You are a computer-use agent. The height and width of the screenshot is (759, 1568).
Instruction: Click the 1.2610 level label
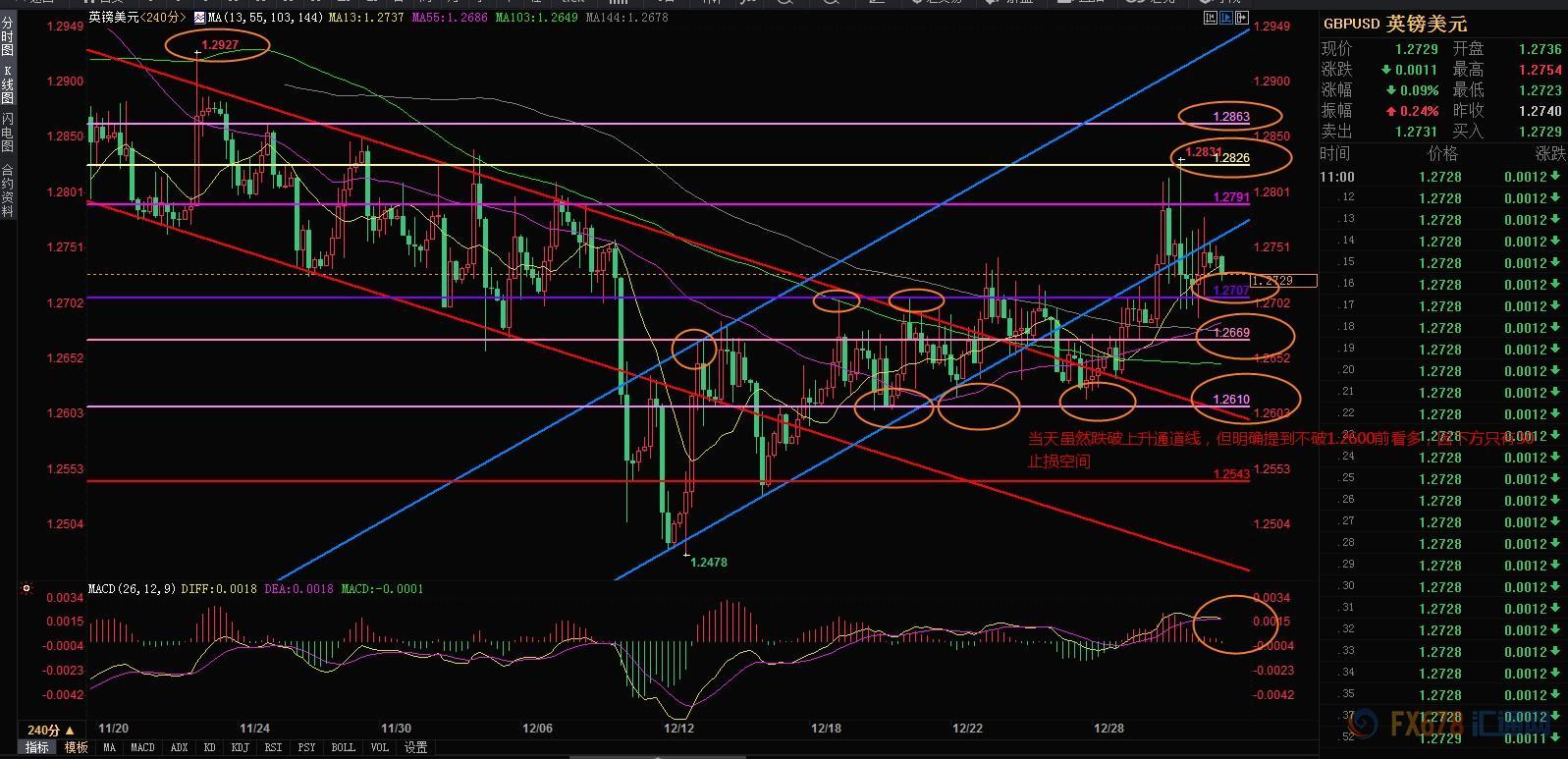click(x=1231, y=400)
